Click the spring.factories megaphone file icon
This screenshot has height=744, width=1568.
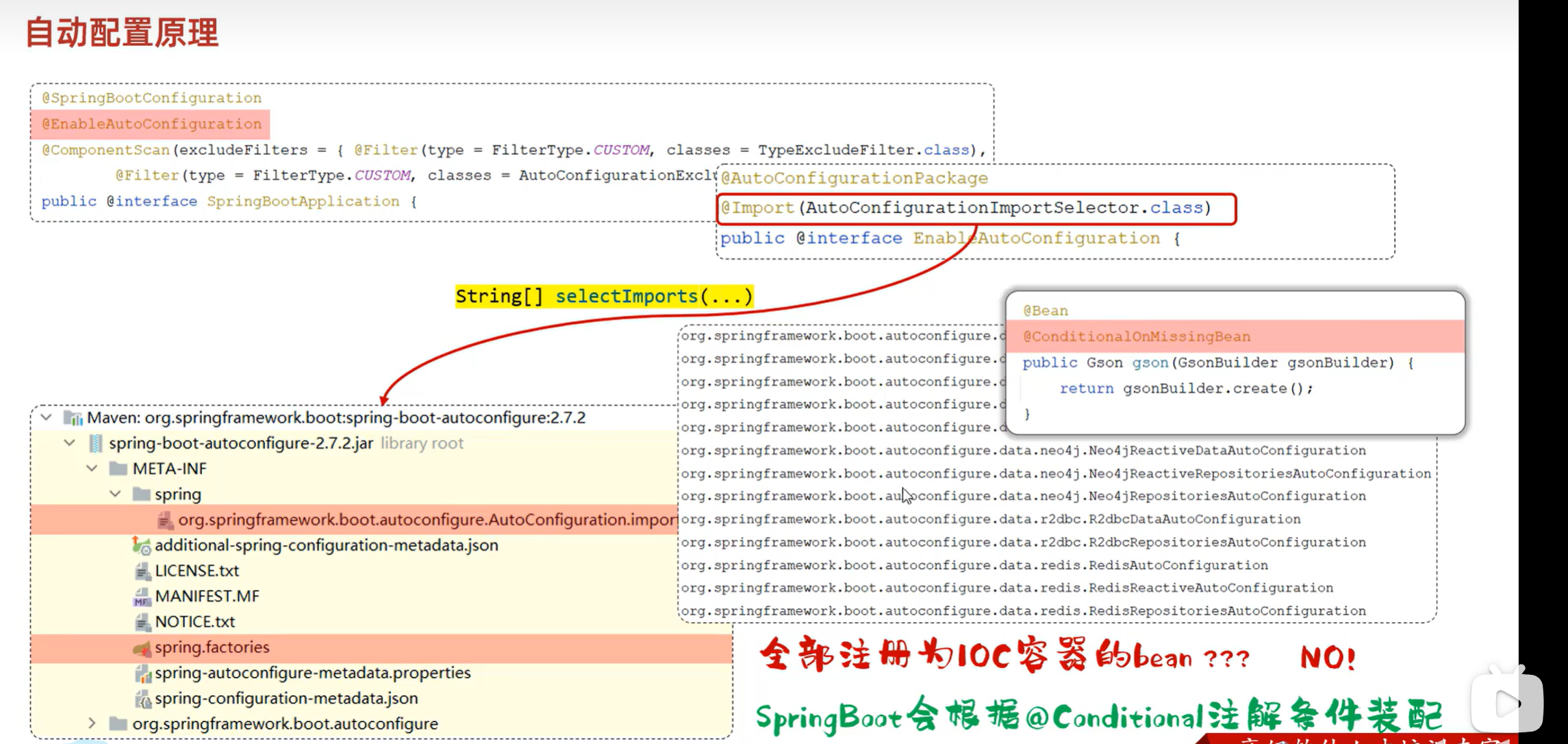(142, 647)
